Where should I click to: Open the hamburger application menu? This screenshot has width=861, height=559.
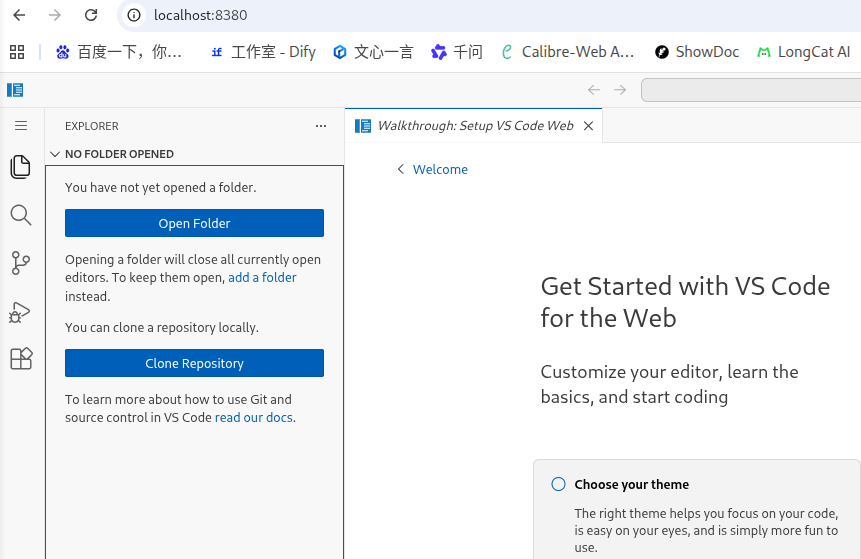pyautogui.click(x=21, y=126)
